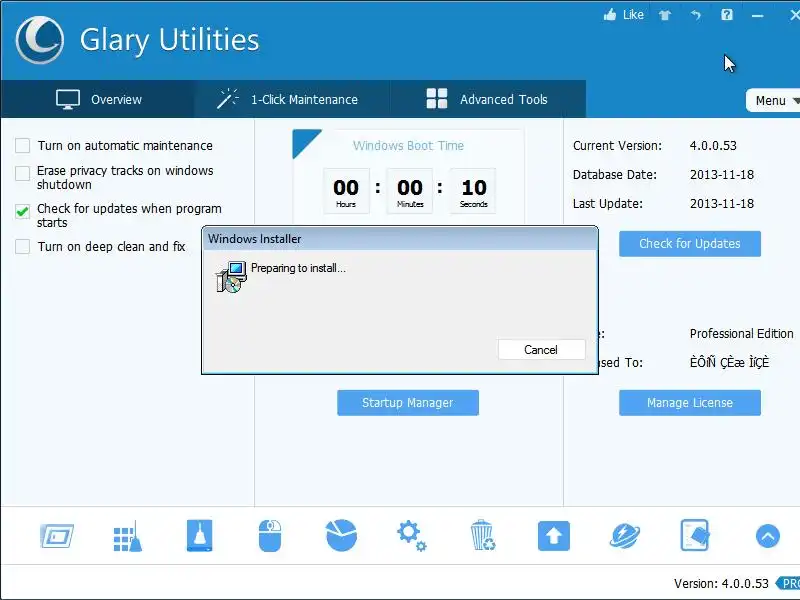This screenshot has height=600, width=800.
Task: Open the Disk Analysis pie chart icon
Action: pos(341,536)
